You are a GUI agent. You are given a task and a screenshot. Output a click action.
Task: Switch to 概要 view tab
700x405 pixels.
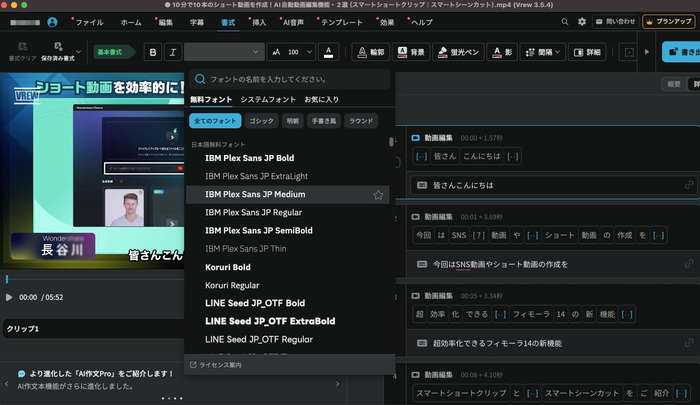[674, 84]
